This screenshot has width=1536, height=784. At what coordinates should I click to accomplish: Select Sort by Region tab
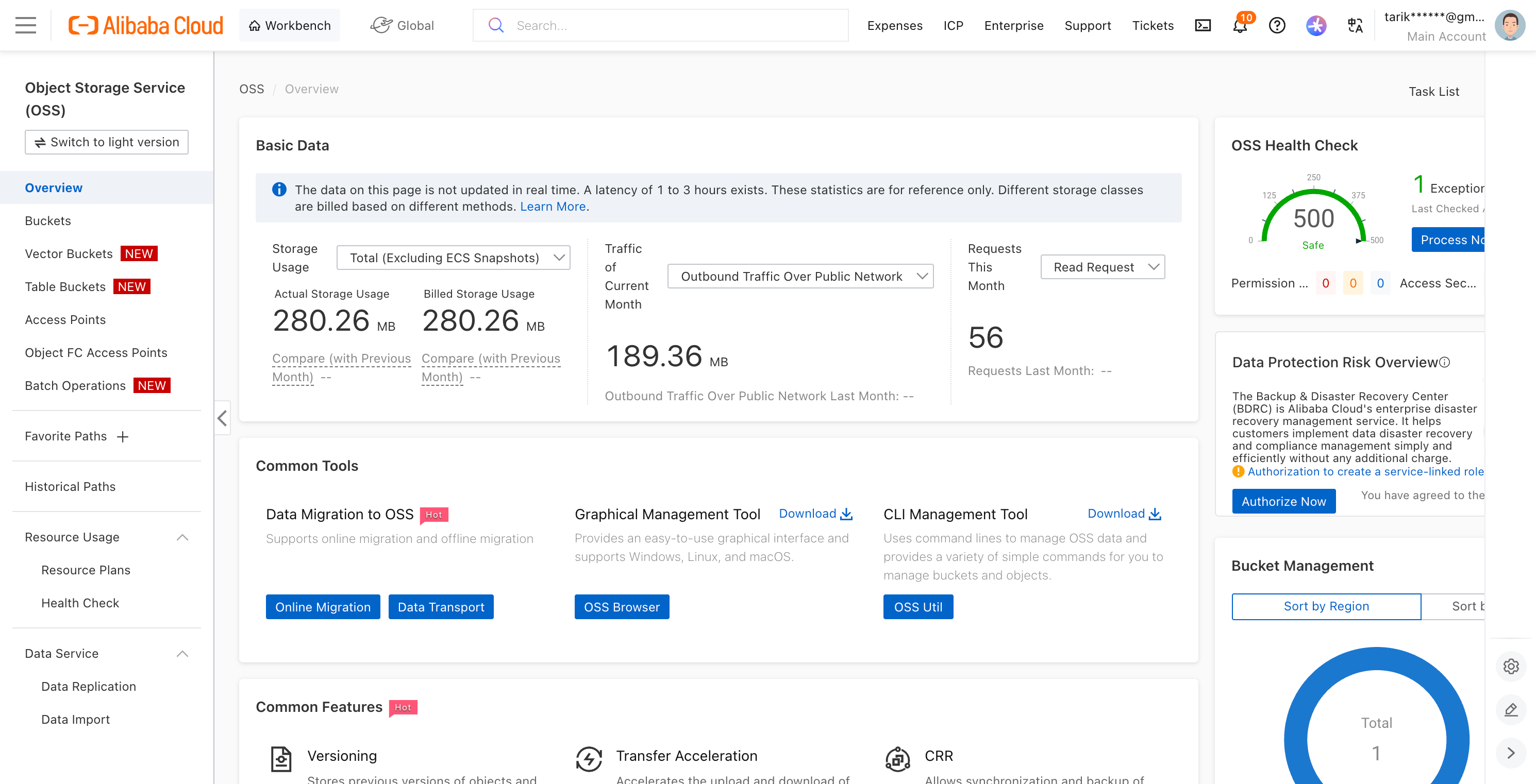(1326, 606)
